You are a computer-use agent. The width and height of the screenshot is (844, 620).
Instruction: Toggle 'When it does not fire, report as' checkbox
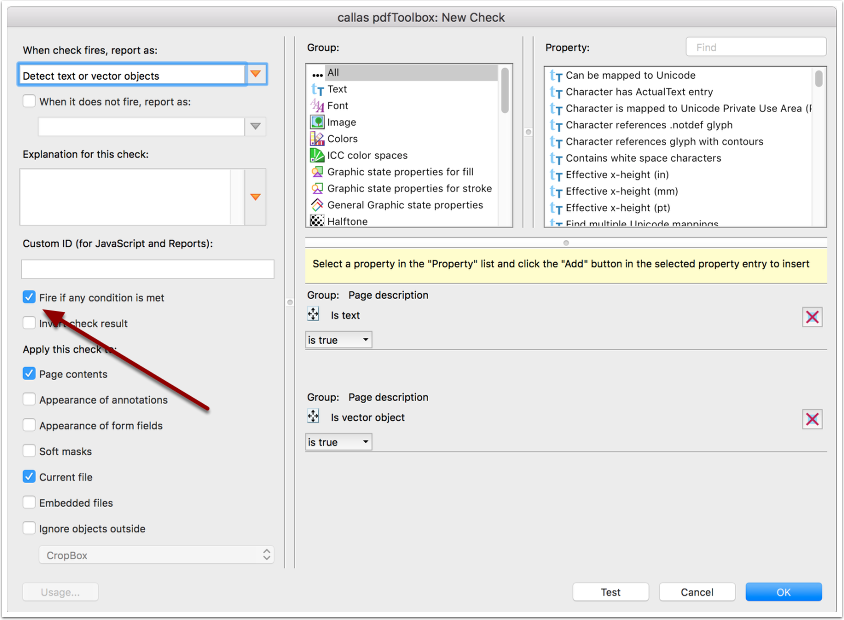click(x=29, y=101)
